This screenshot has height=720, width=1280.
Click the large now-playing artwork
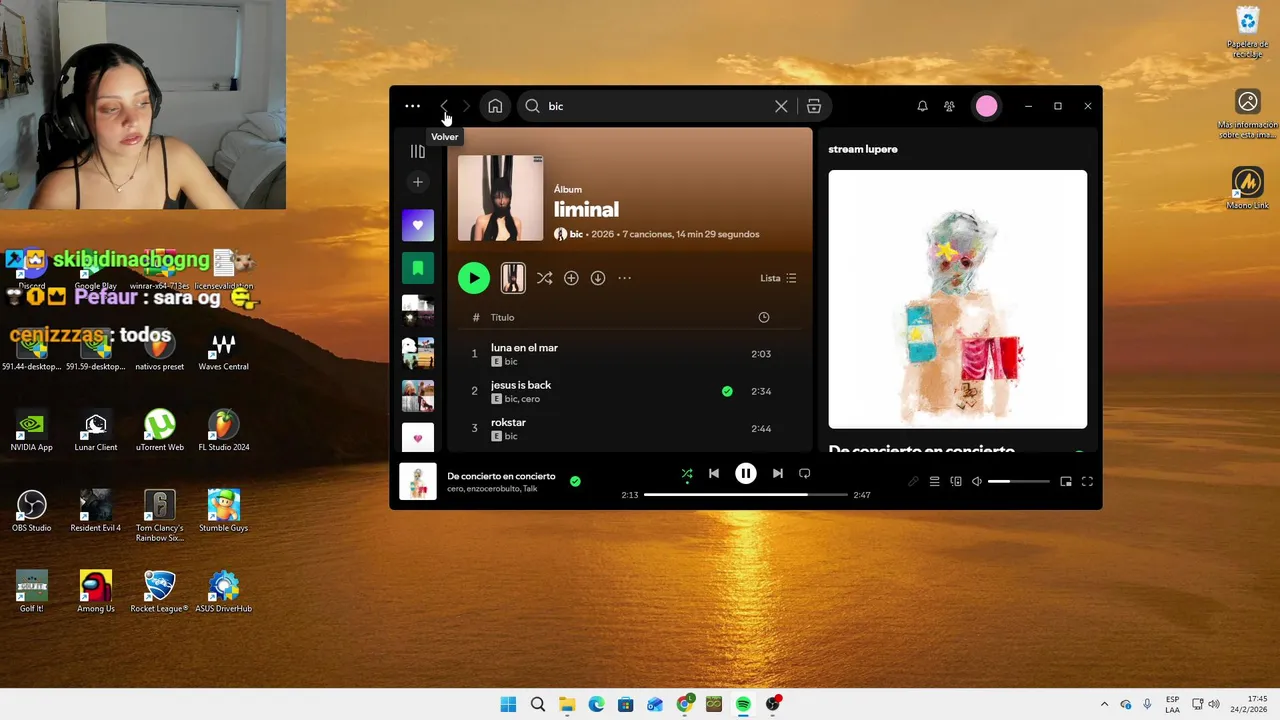[957, 299]
